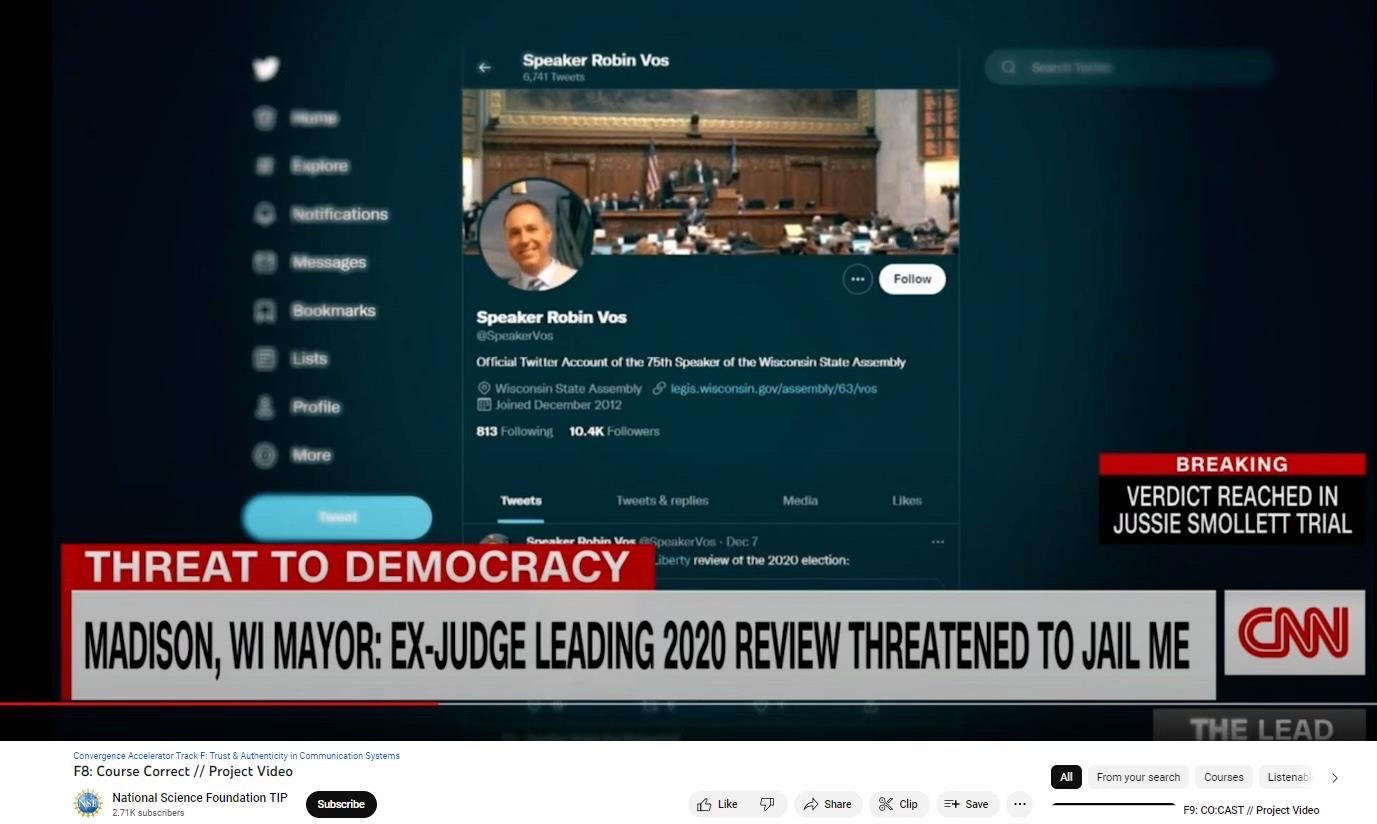This screenshot has width=1377, height=824.
Task: Select the Likes tab
Action: tap(907, 501)
